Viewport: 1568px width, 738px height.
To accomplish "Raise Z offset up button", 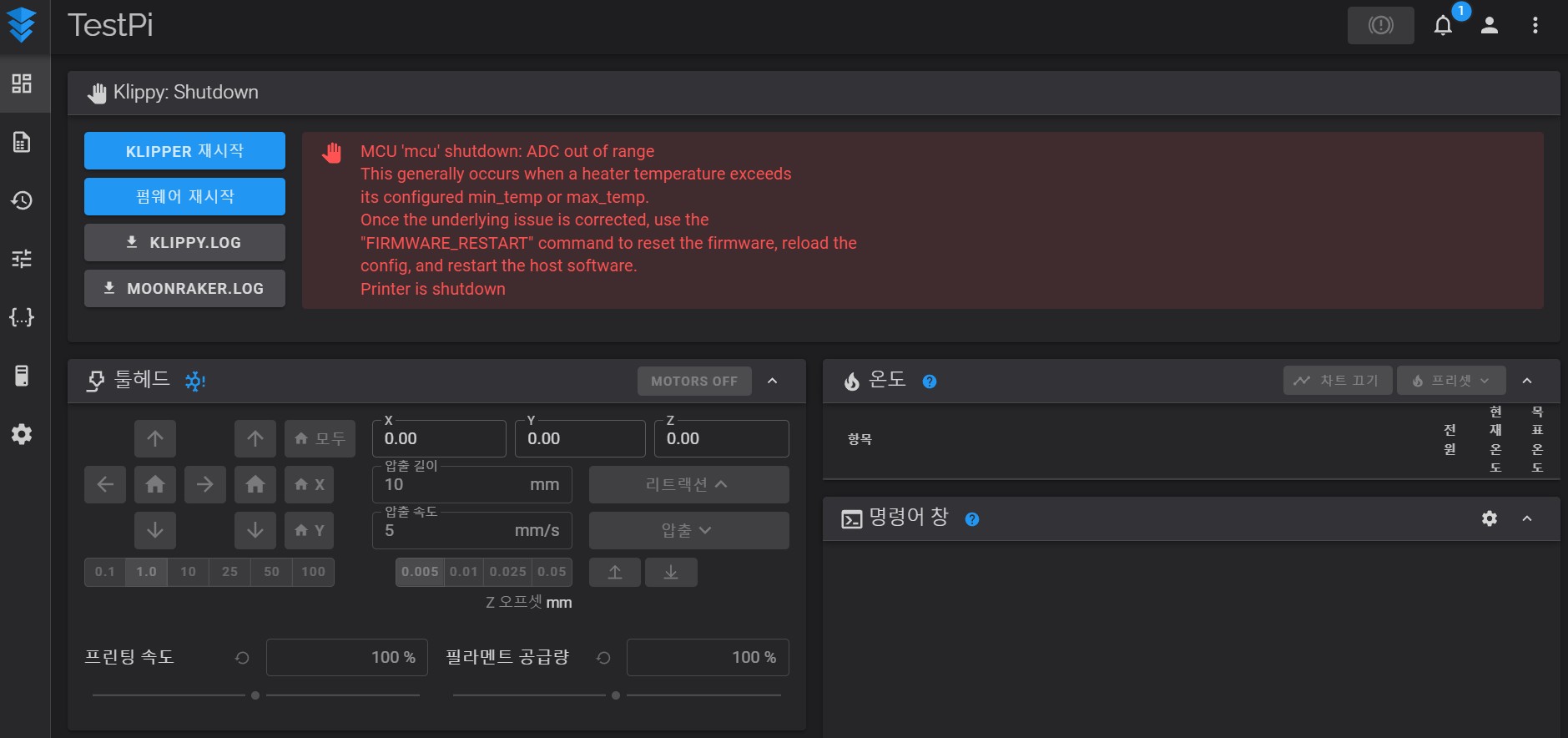I will [615, 572].
